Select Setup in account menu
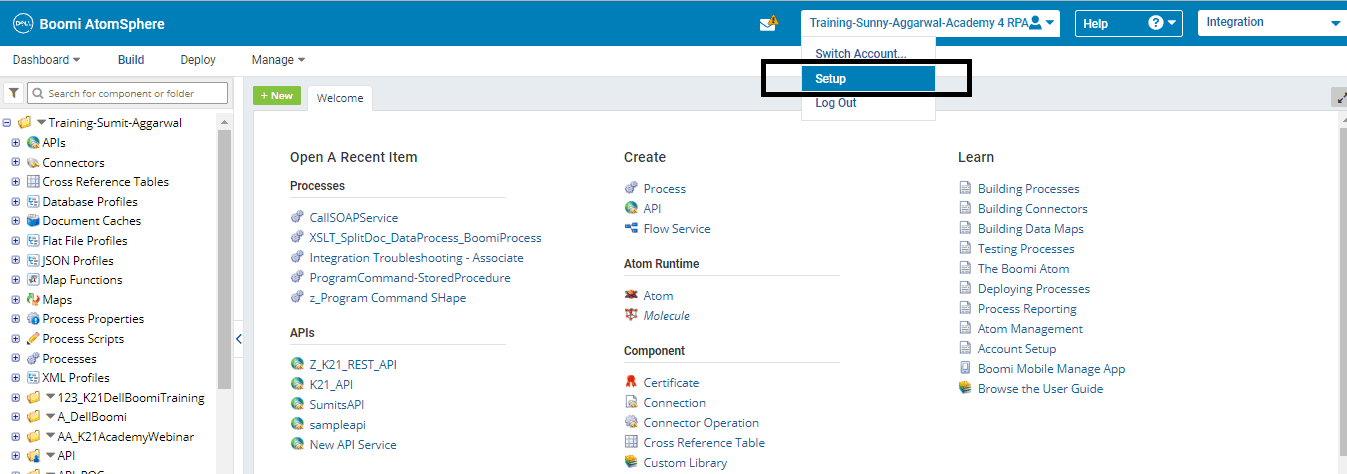Viewport: 1347px width, 474px height. tap(868, 79)
